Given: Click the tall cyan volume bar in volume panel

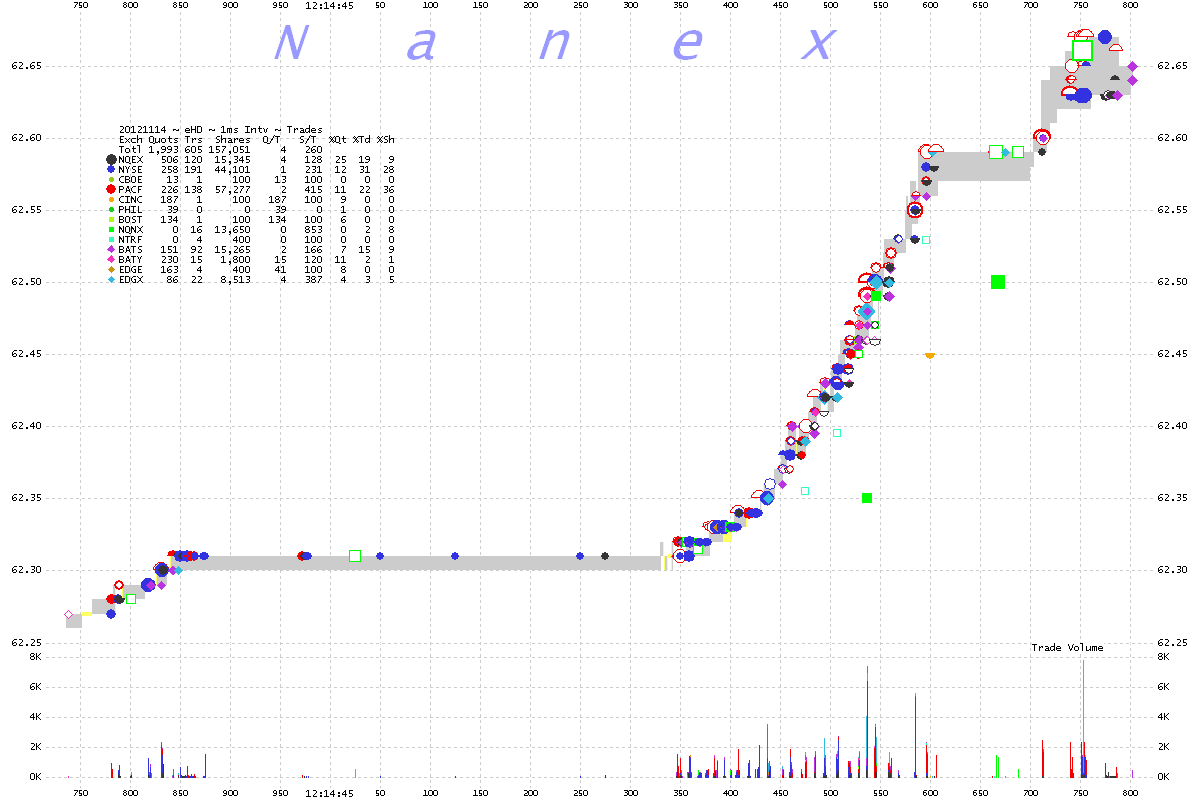Looking at the screenshot, I should [867, 722].
